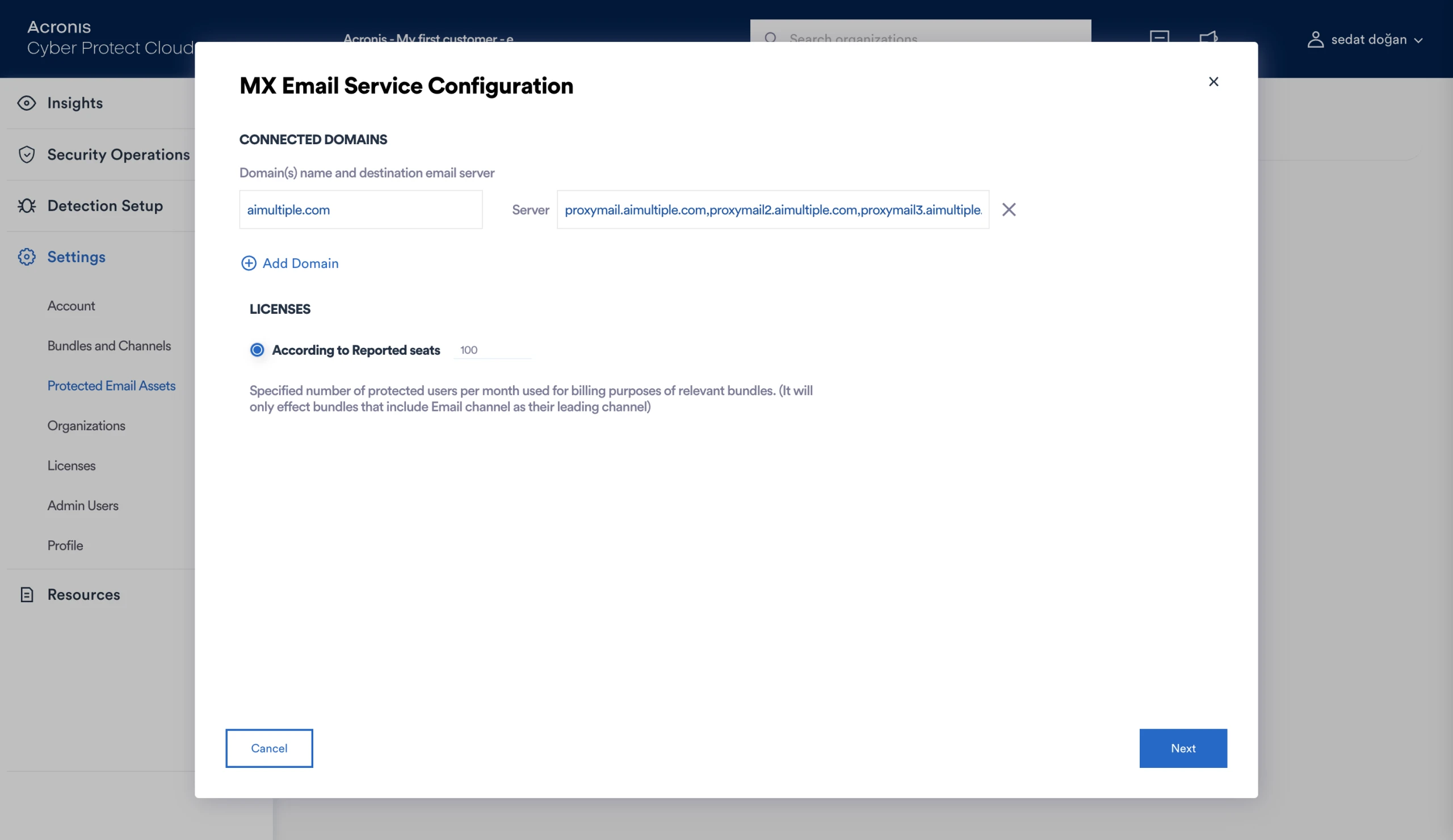This screenshot has width=1453, height=840.
Task: Click the Resources document icon
Action: coord(27,595)
